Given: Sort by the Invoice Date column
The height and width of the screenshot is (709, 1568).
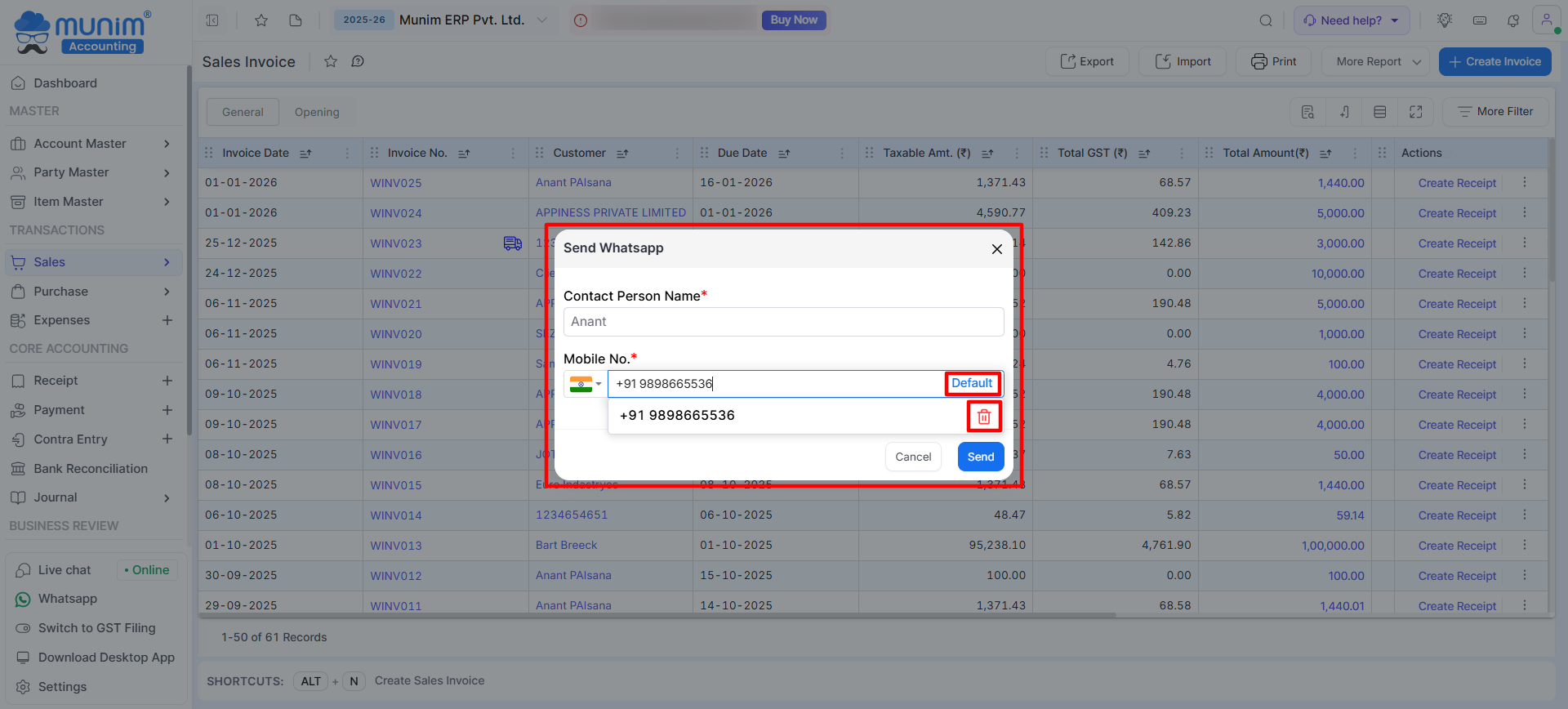Looking at the screenshot, I should pyautogui.click(x=305, y=154).
